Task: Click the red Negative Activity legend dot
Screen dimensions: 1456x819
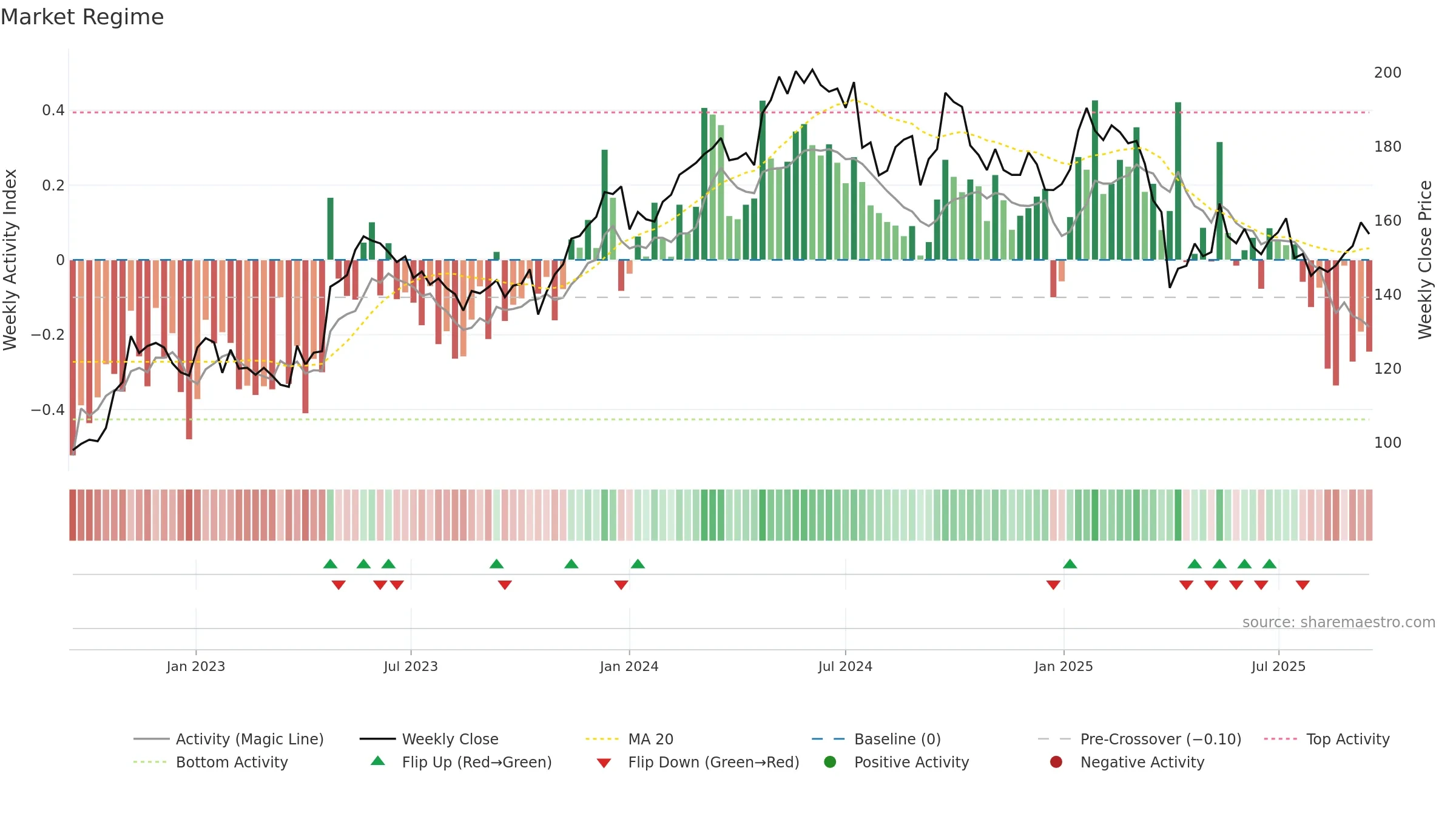Action: 1056,762
